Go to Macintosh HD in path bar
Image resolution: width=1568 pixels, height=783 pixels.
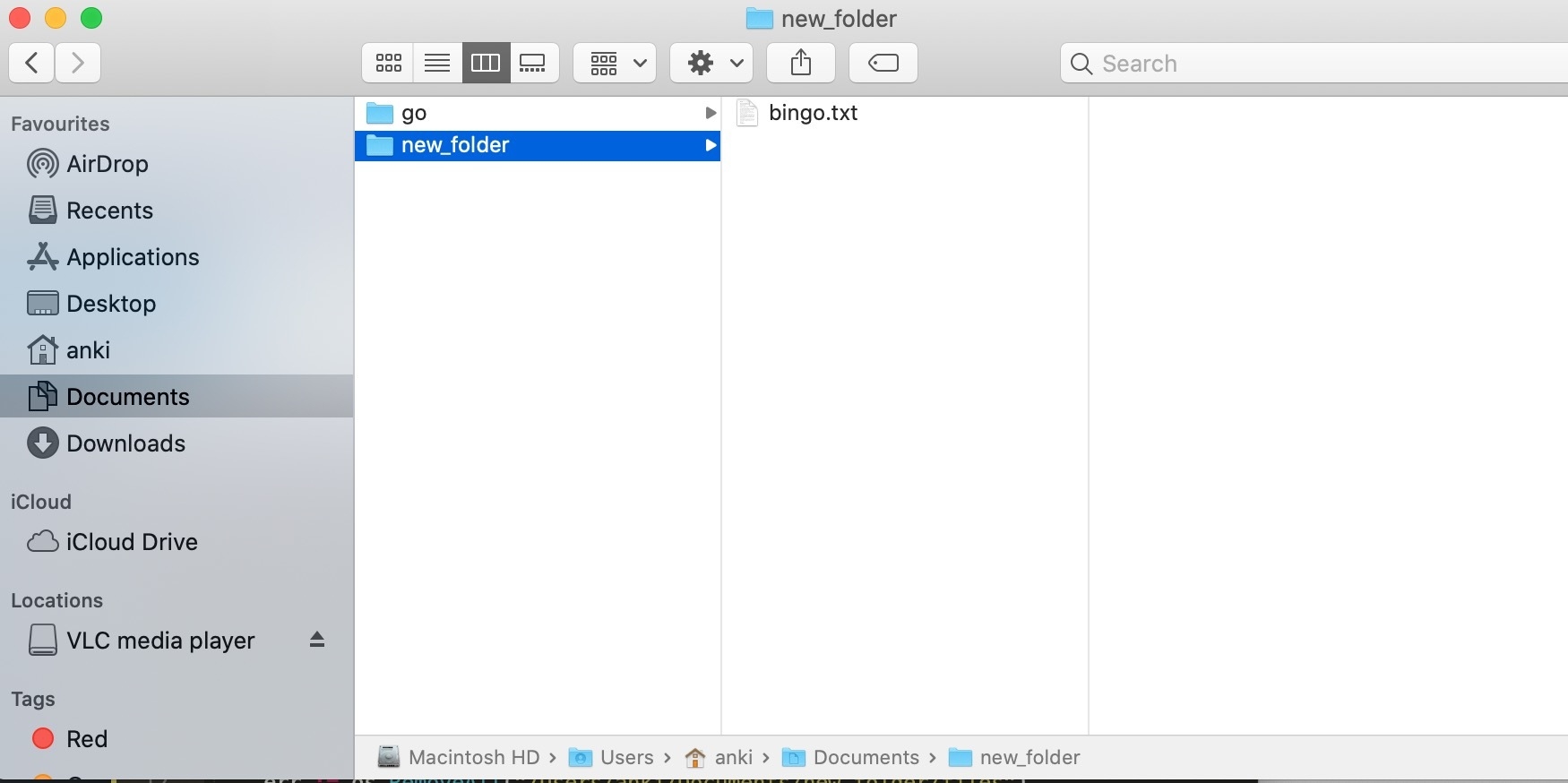pyautogui.click(x=458, y=758)
